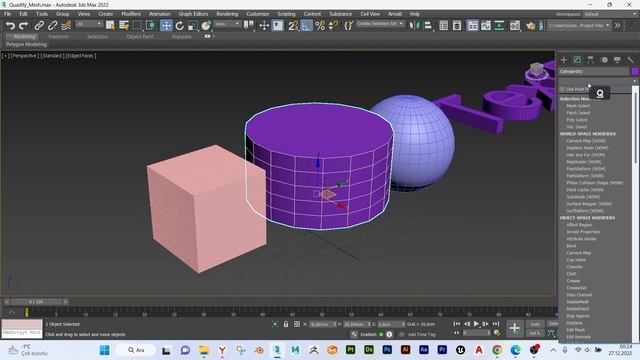Image resolution: width=640 pixels, height=360 pixels.
Task: Open Select by Name list icon
Action: (124, 26)
